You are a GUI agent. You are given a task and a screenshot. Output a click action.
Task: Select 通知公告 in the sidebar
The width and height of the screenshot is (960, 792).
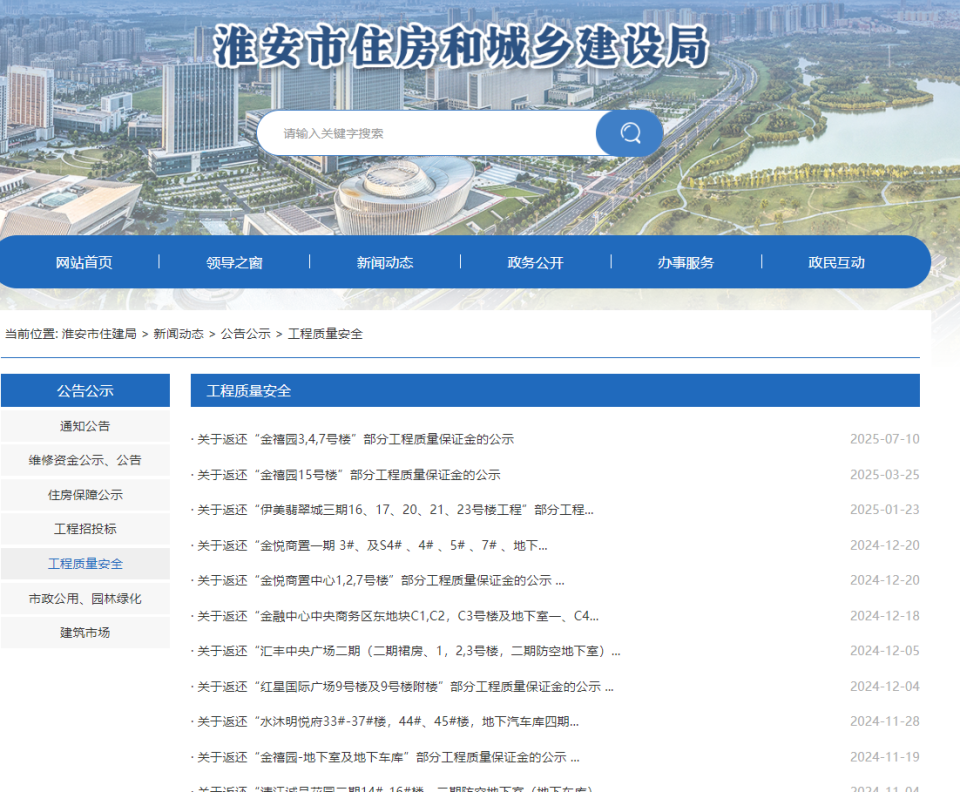(x=85, y=425)
